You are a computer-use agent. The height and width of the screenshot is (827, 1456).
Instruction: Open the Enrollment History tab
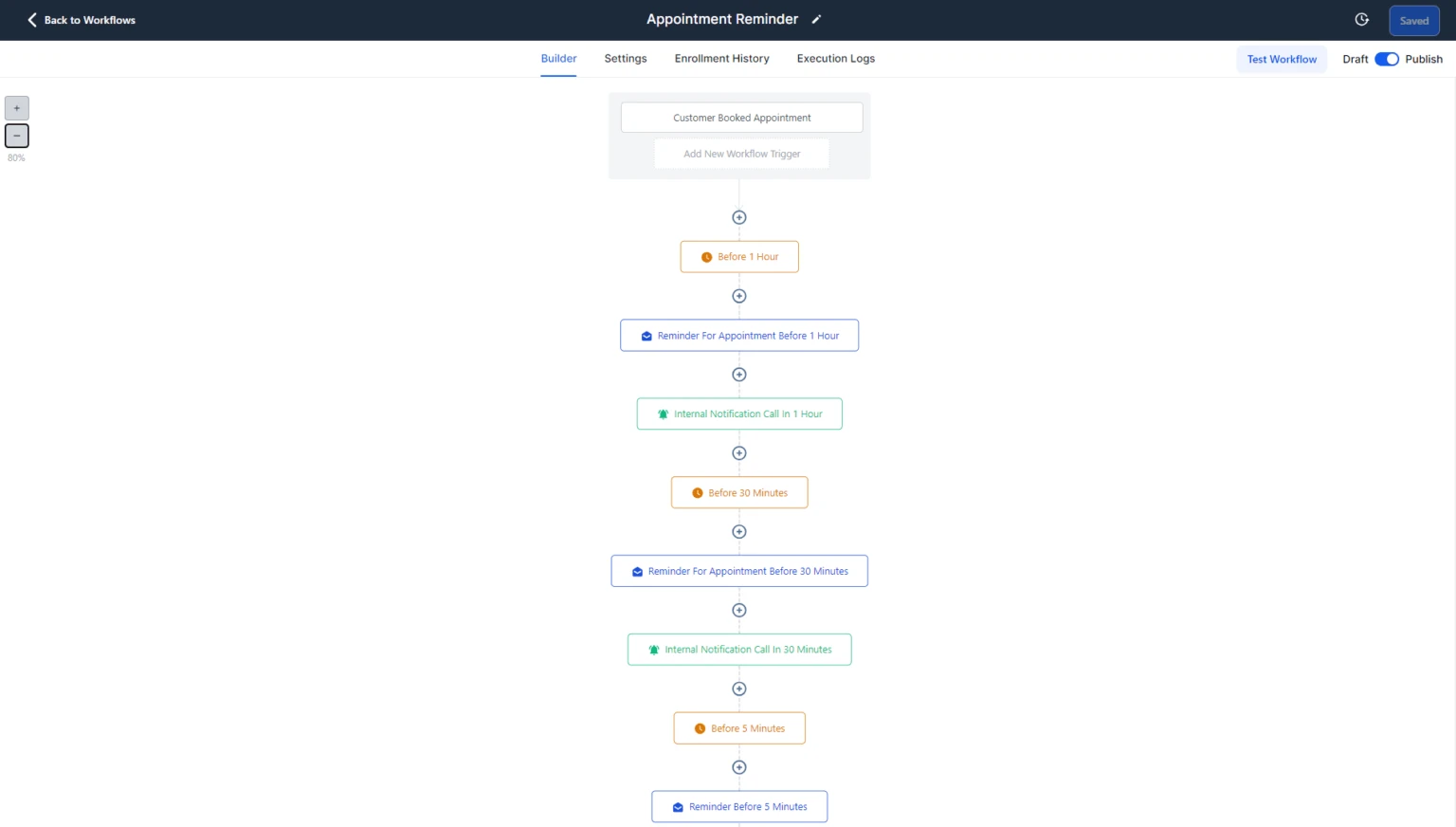(x=722, y=59)
